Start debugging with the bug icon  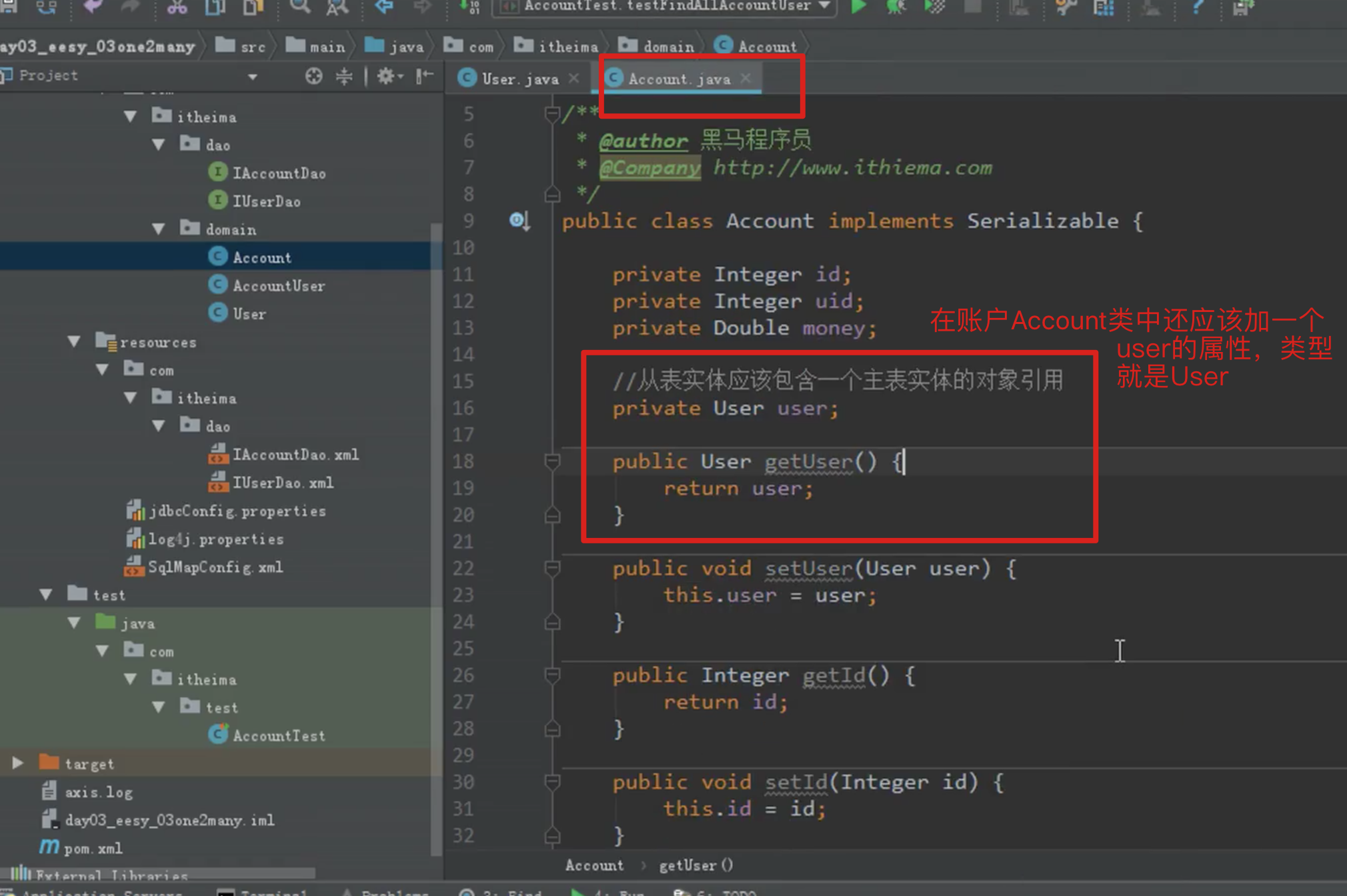coord(896,7)
